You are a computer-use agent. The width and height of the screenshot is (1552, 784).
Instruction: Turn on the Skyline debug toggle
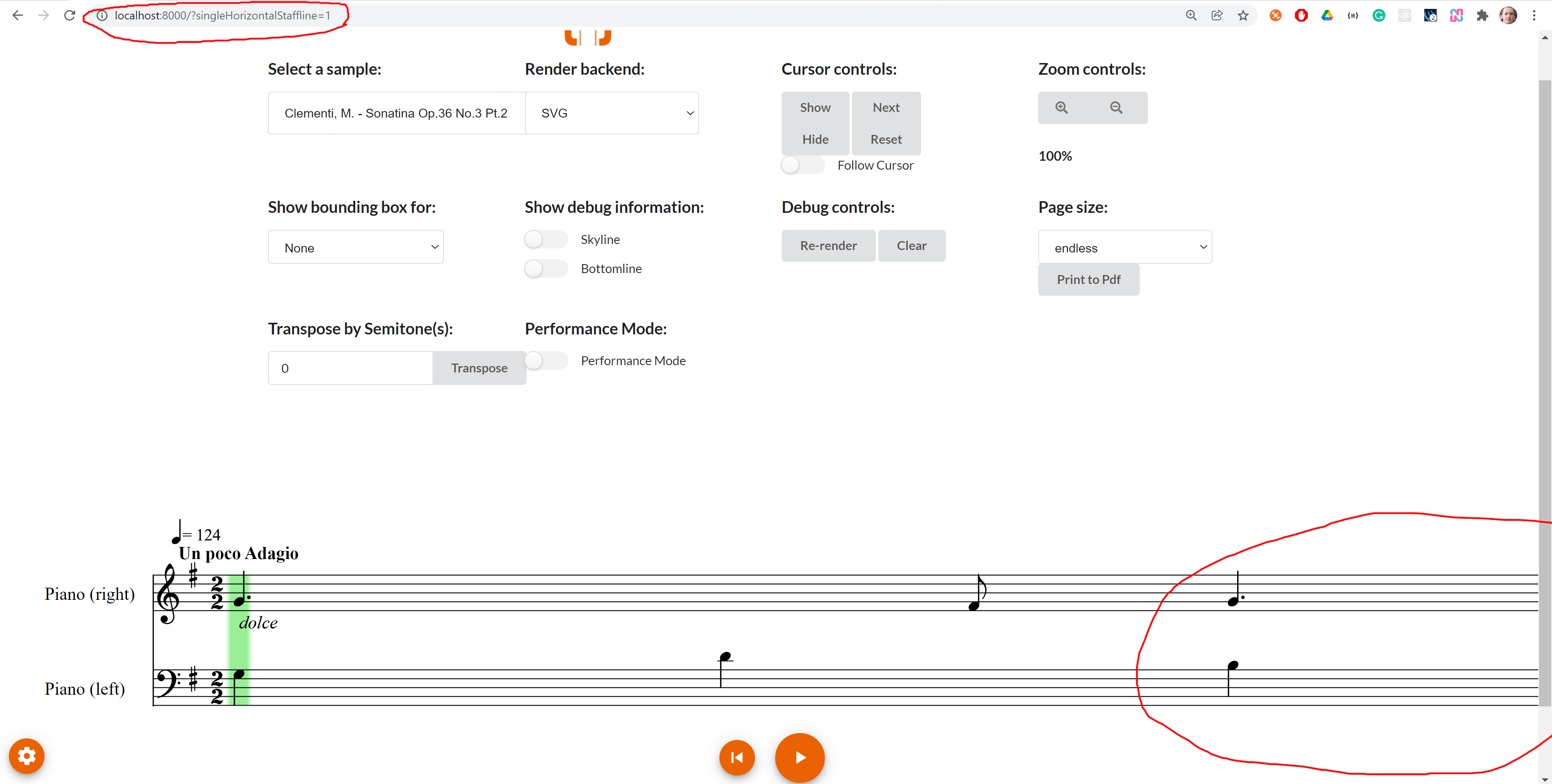coord(545,238)
